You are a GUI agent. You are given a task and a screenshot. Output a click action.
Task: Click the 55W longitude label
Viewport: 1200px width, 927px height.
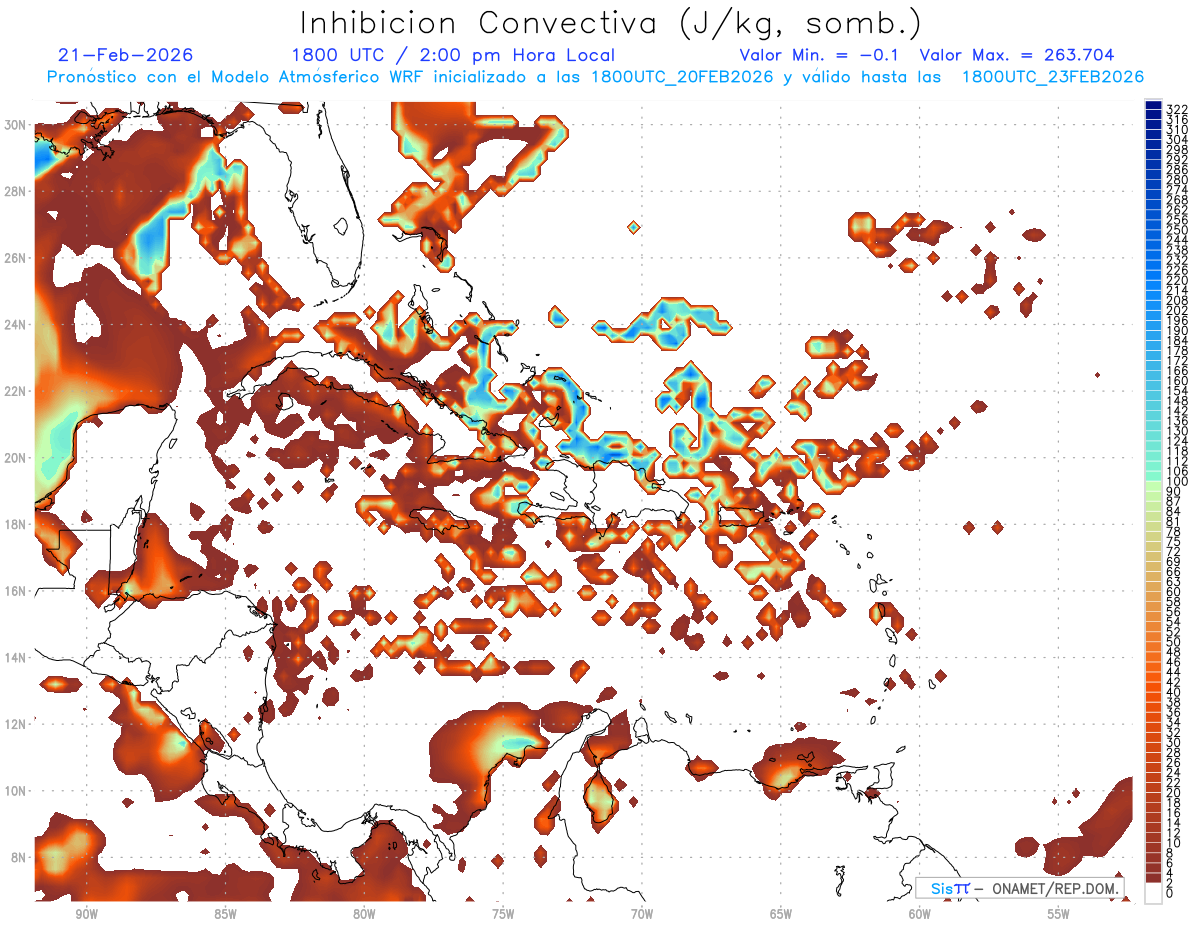1059,914
